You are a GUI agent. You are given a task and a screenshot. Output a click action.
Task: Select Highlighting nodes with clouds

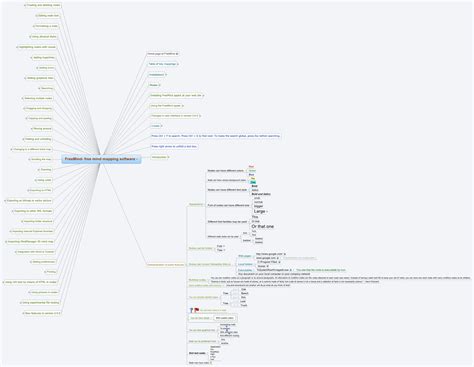click(x=38, y=47)
